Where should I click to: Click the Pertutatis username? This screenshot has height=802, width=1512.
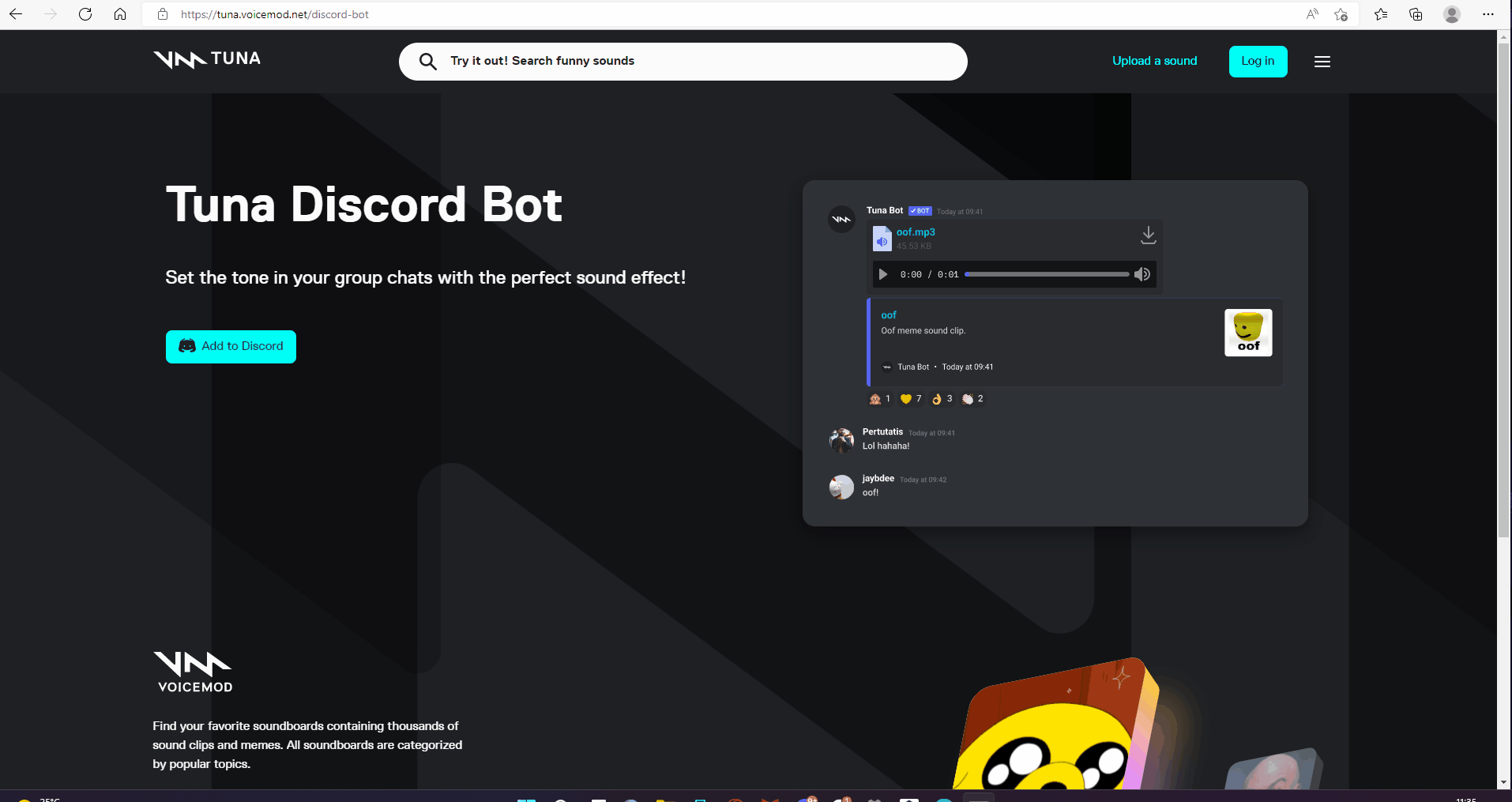tap(882, 431)
